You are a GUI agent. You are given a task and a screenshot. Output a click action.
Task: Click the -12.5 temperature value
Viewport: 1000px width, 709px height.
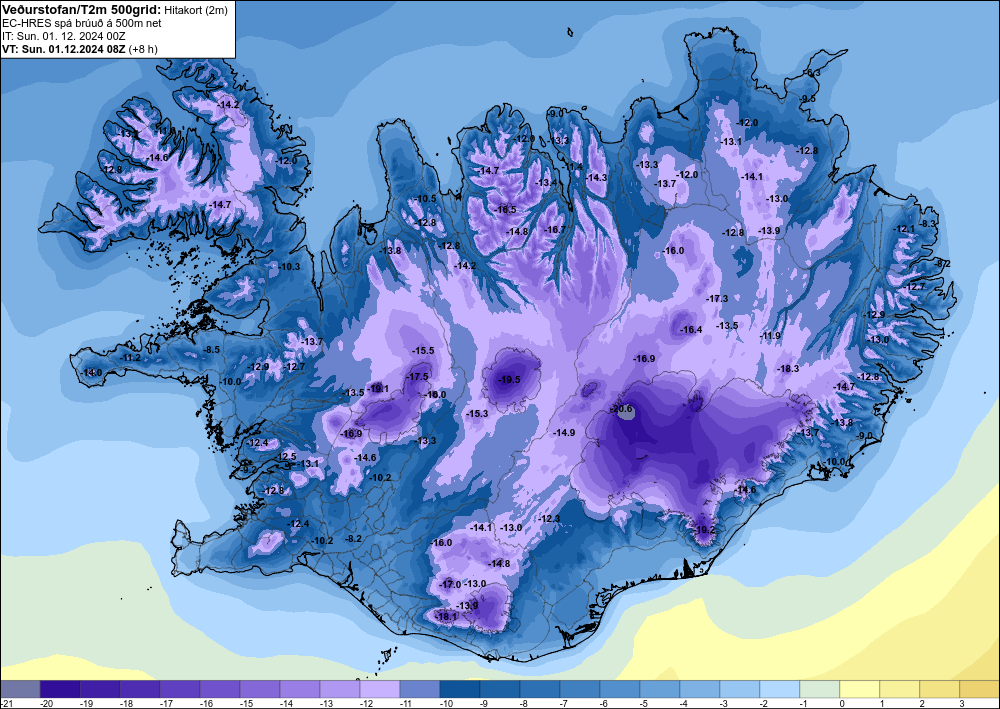pos(286,457)
